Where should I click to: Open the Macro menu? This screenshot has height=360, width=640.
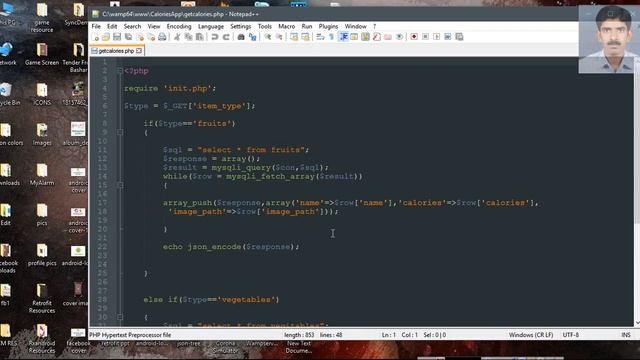[287, 26]
